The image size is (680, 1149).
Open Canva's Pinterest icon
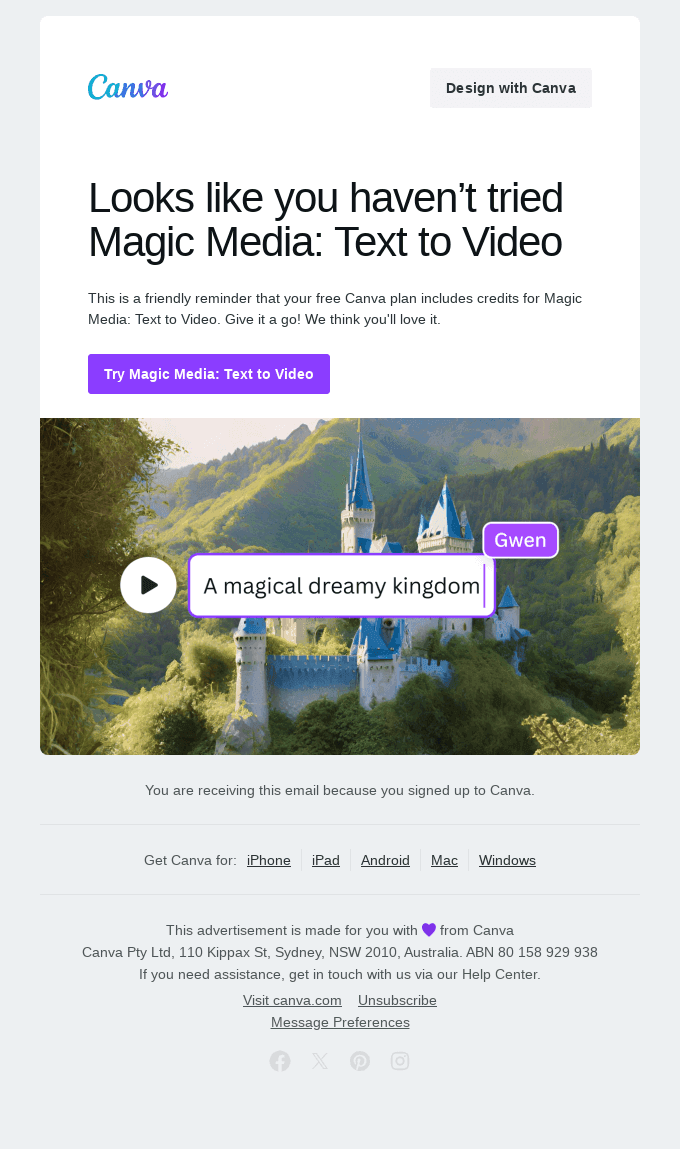click(x=360, y=1061)
